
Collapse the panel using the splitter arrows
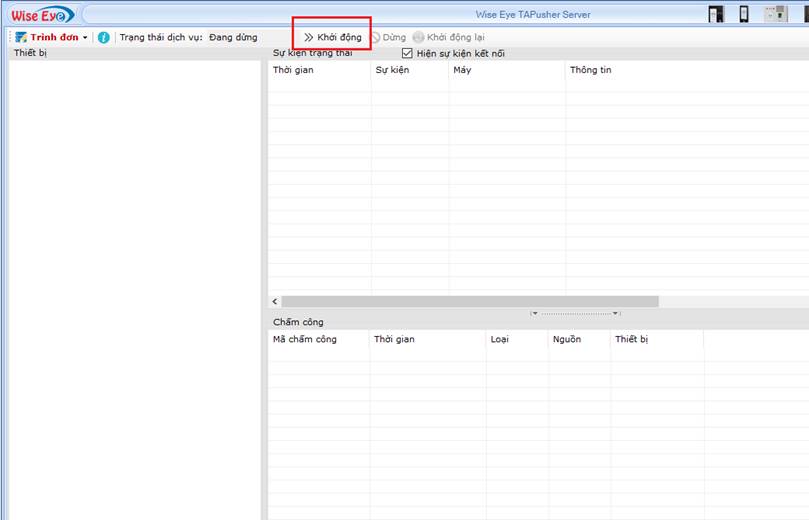tap(575, 313)
